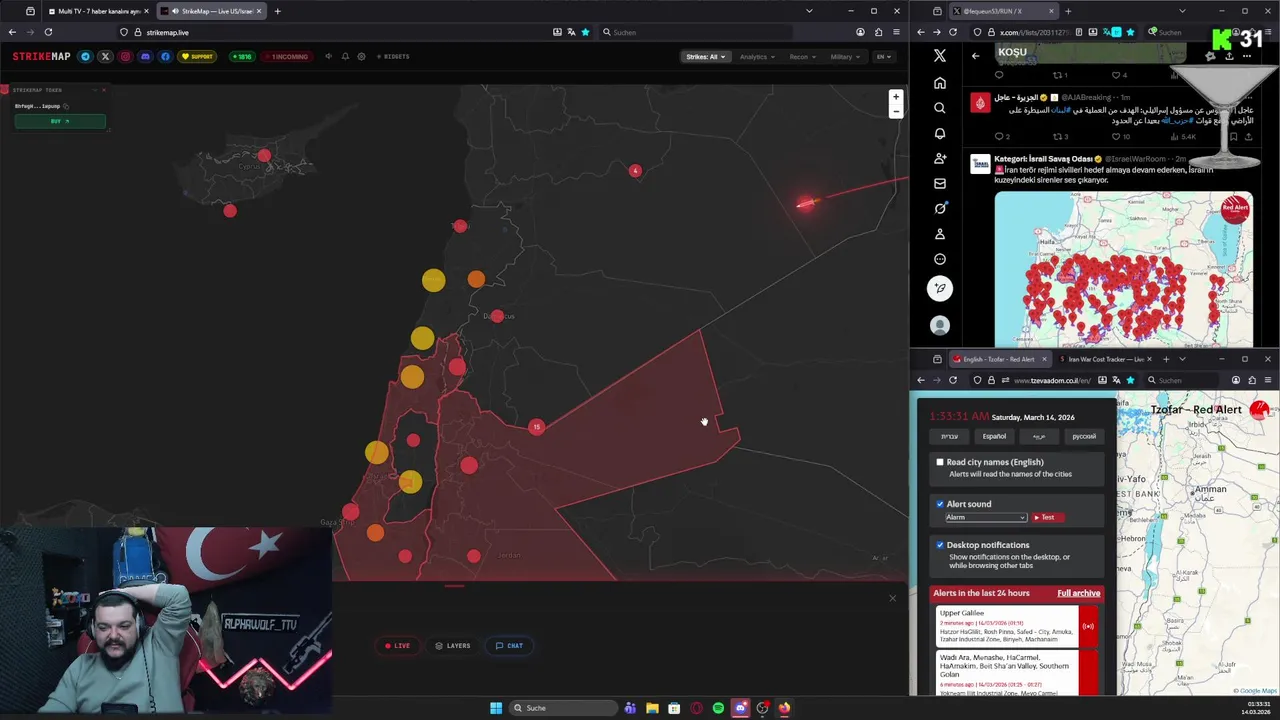The height and width of the screenshot is (720, 1280).
Task: Open the Alarm sound dropdown
Action: [986, 517]
